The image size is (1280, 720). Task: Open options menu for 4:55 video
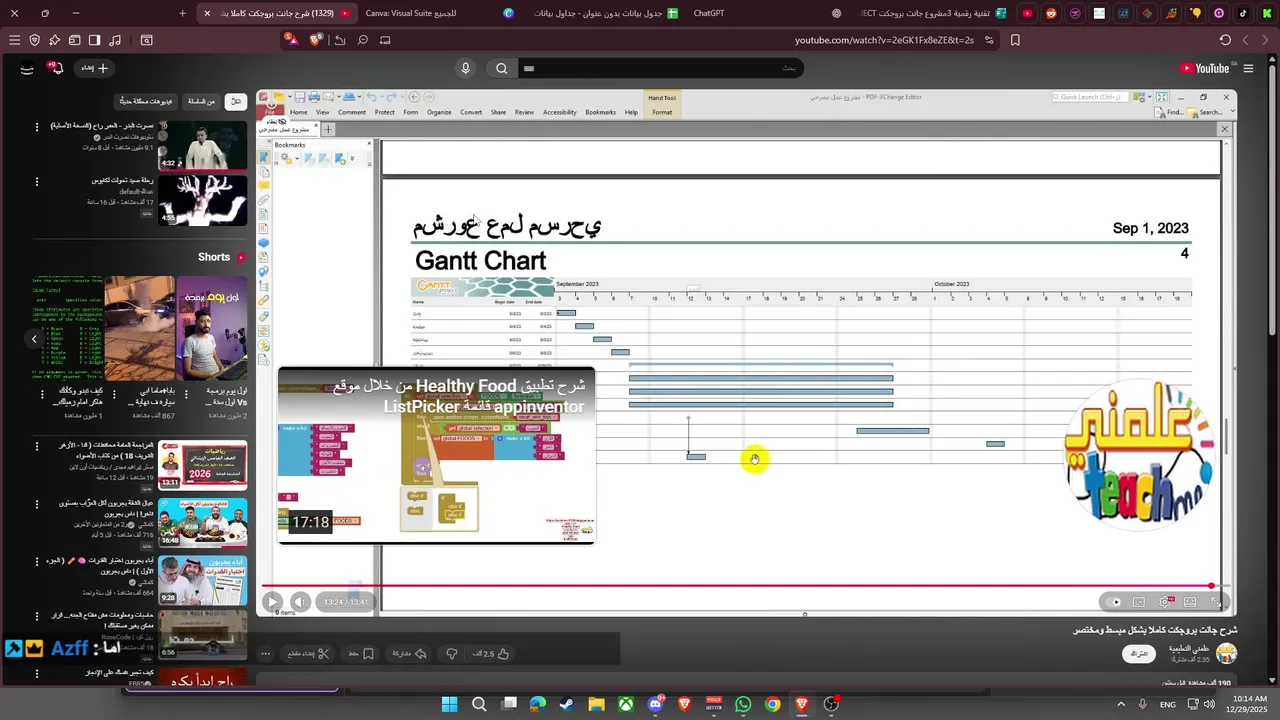37,182
